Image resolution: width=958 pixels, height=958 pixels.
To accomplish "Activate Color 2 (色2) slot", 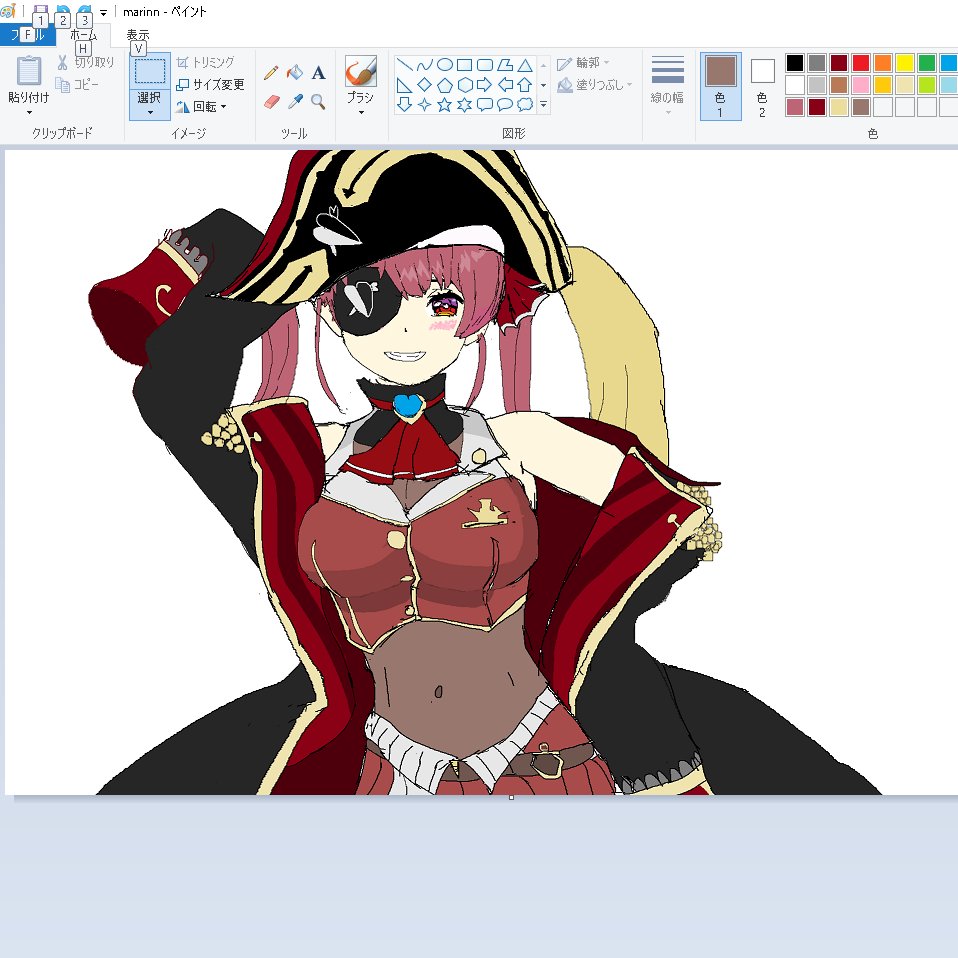I will [762, 86].
